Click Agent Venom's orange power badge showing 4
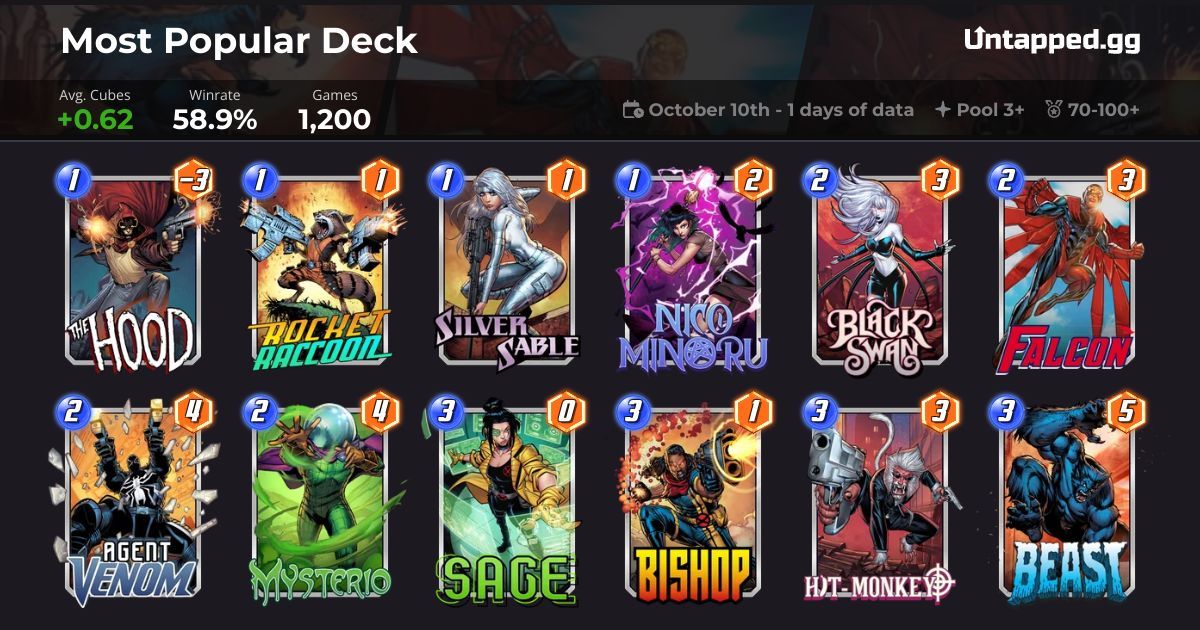The height and width of the screenshot is (630, 1200). tap(193, 413)
